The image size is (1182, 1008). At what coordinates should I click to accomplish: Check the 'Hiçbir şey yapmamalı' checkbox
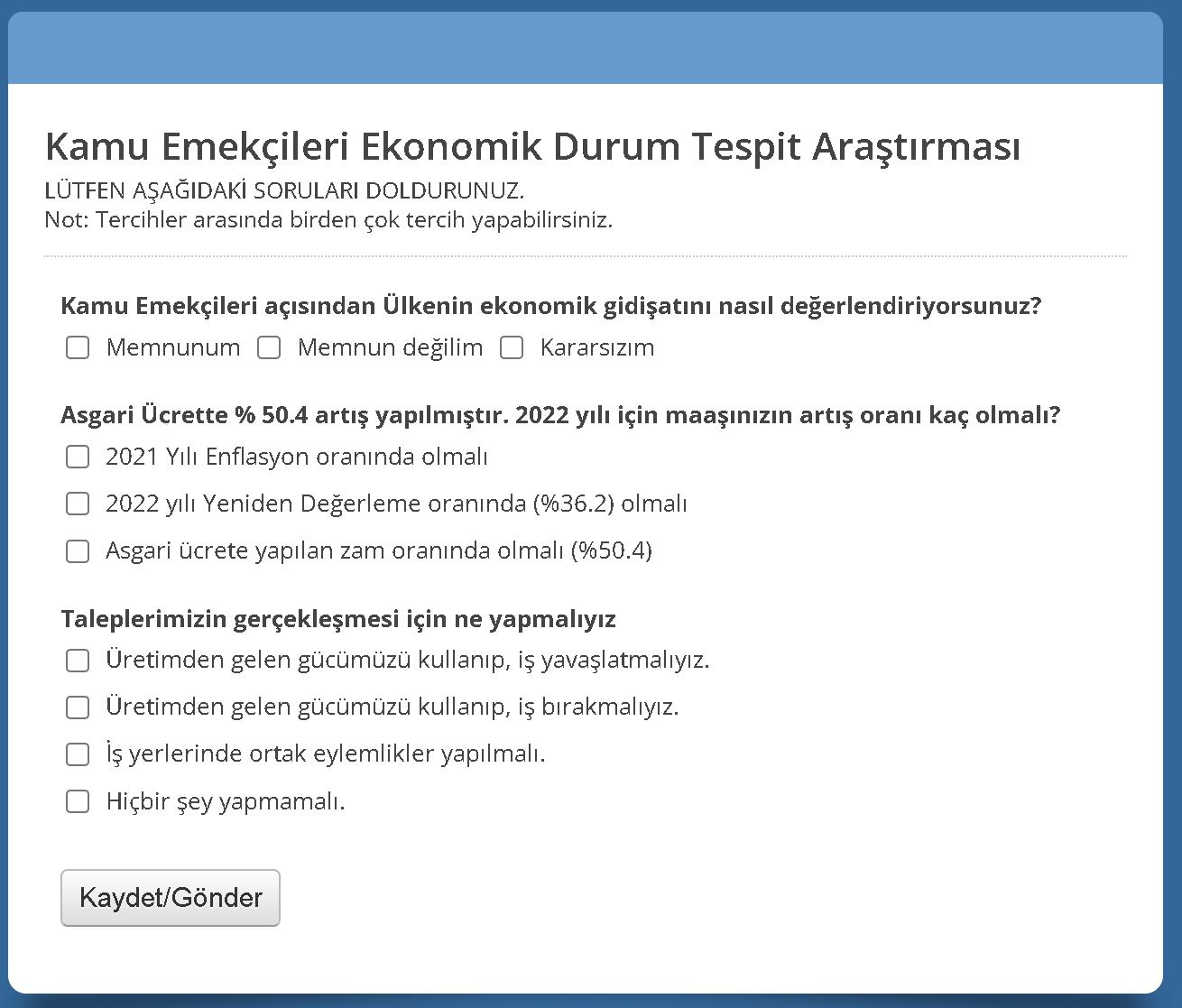(78, 801)
